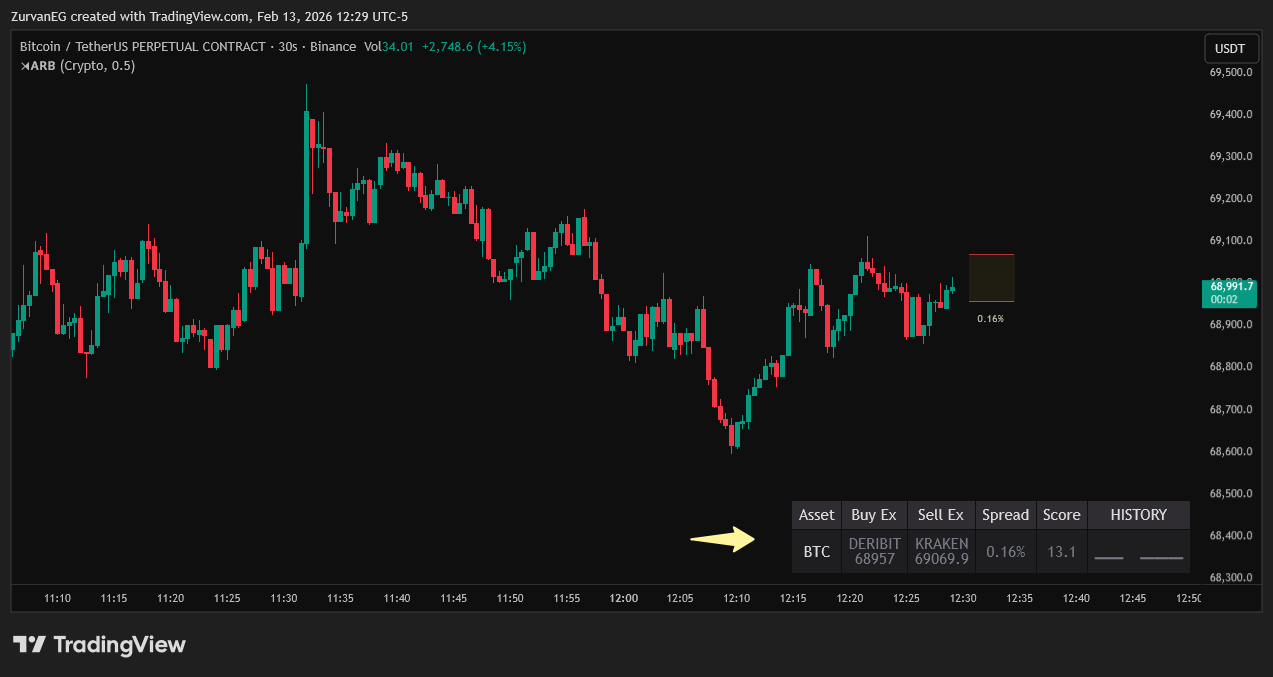Screen dimensions: 1273x677
Task: Click the 11:30 time axis label
Action: tap(283, 598)
